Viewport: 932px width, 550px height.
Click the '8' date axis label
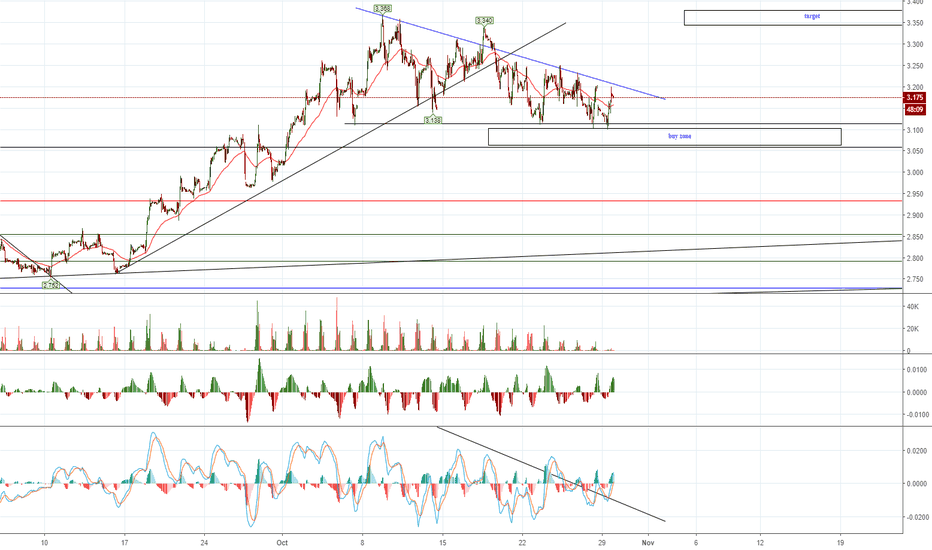(x=363, y=543)
